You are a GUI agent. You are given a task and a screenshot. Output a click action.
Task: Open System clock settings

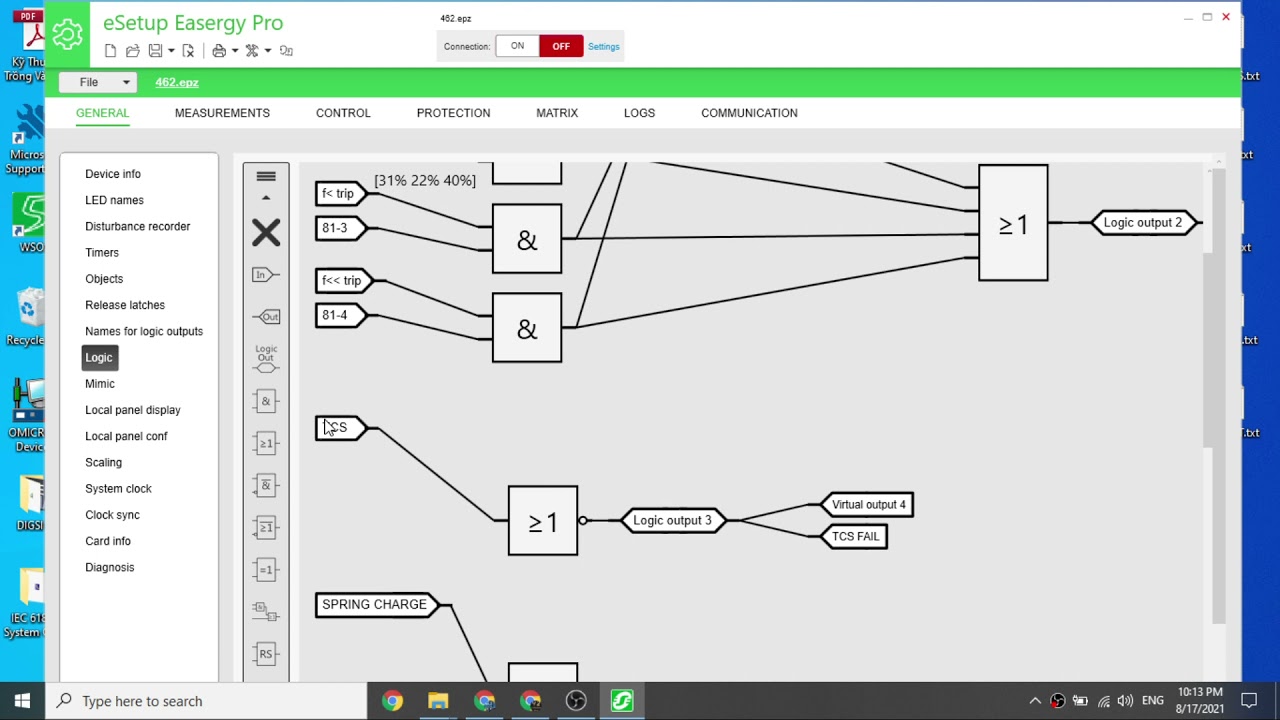point(118,488)
